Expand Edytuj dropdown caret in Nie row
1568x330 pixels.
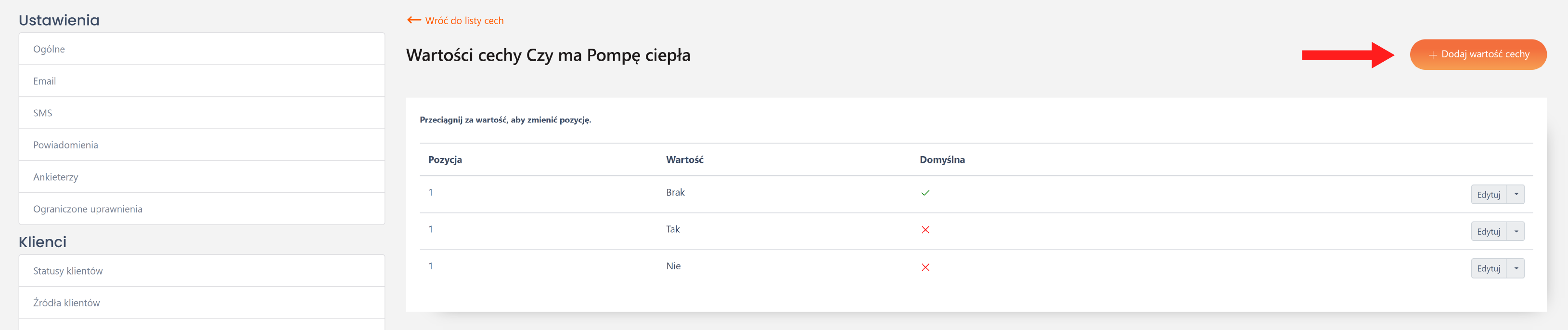(x=1515, y=268)
